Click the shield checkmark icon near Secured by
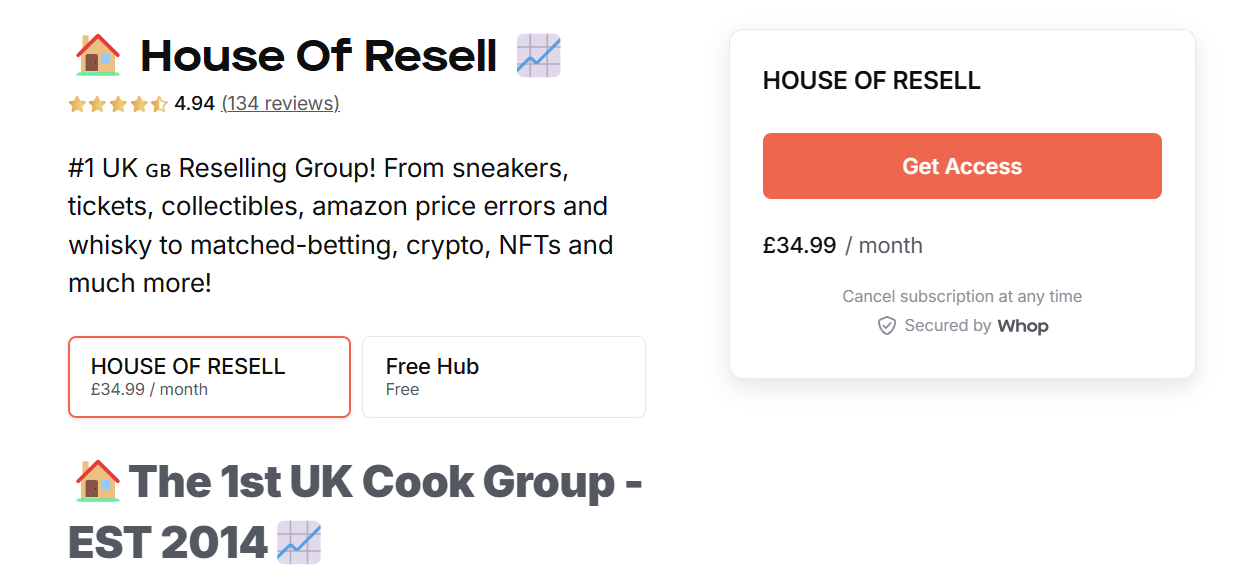1246x580 pixels. (886, 325)
